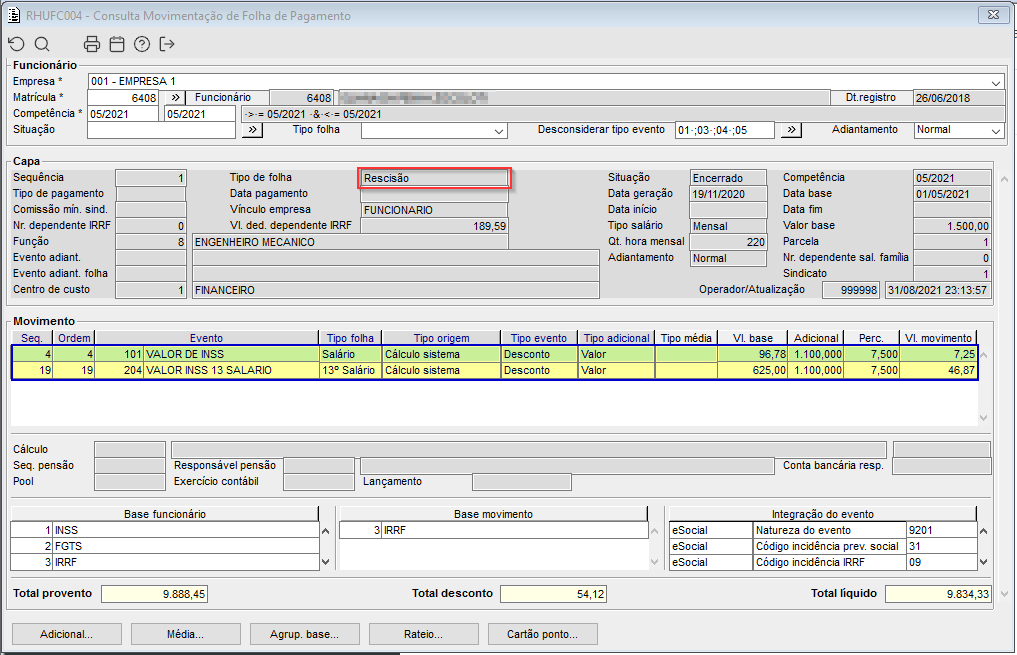This screenshot has height=655, width=1017.
Task: Click the undo/refresh arrow toolbar icon
Action: click(x=16, y=44)
